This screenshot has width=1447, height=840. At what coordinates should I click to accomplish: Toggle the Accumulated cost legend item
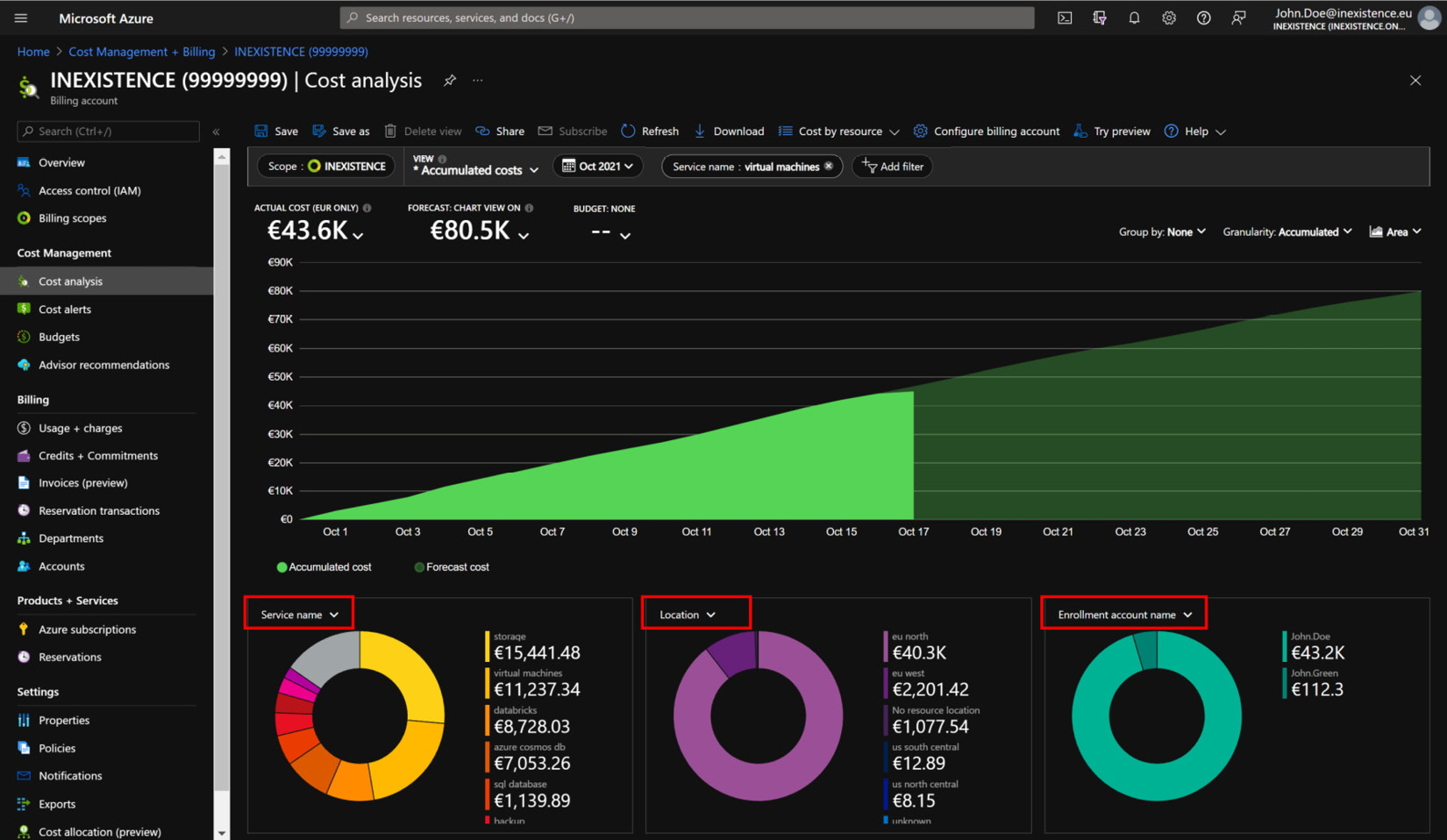pos(324,567)
